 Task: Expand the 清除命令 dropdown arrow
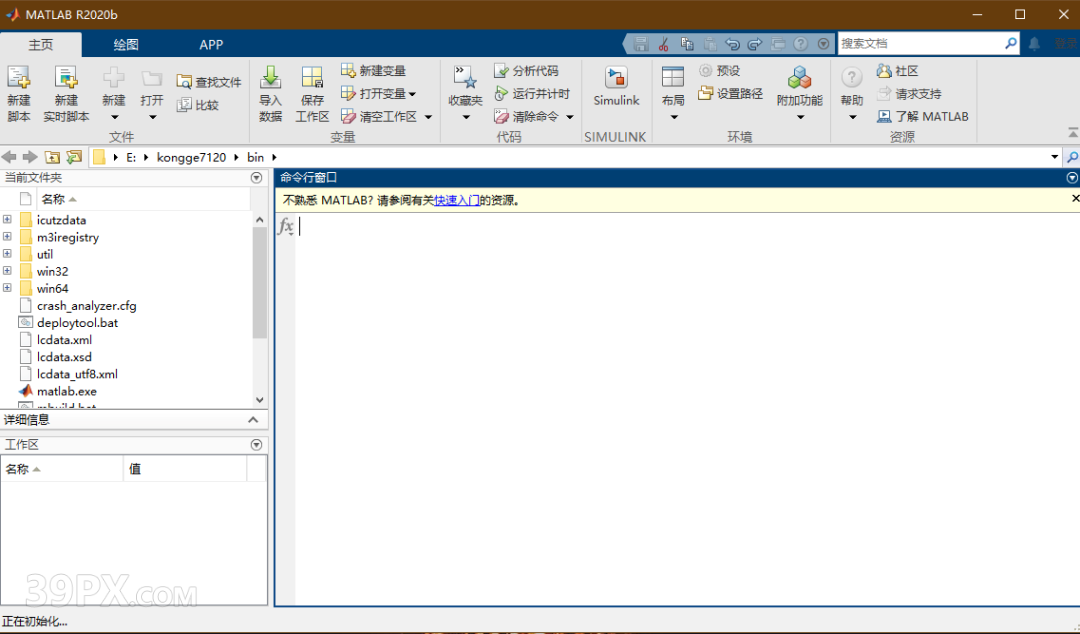coord(570,116)
